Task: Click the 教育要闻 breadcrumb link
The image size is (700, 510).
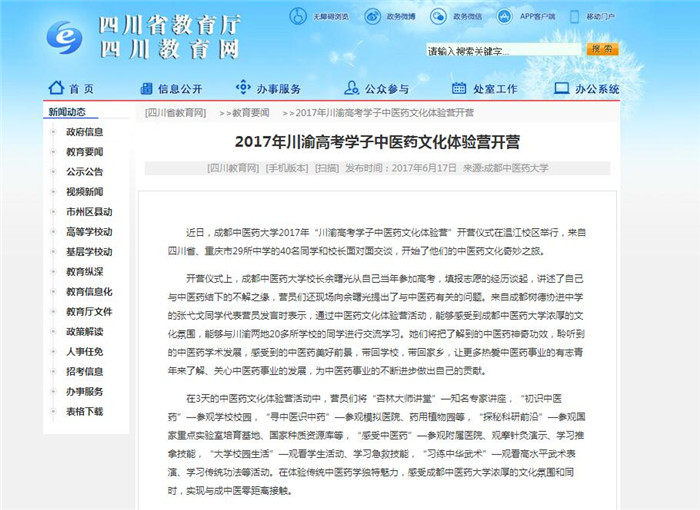Action: (x=245, y=113)
